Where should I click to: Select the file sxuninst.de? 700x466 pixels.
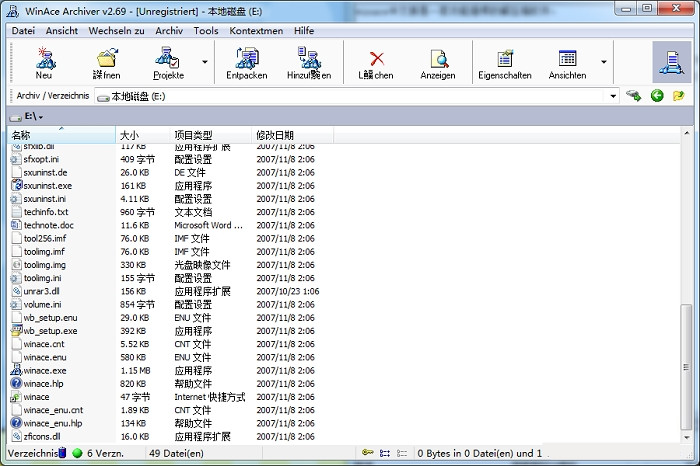pyautogui.click(x=45, y=172)
